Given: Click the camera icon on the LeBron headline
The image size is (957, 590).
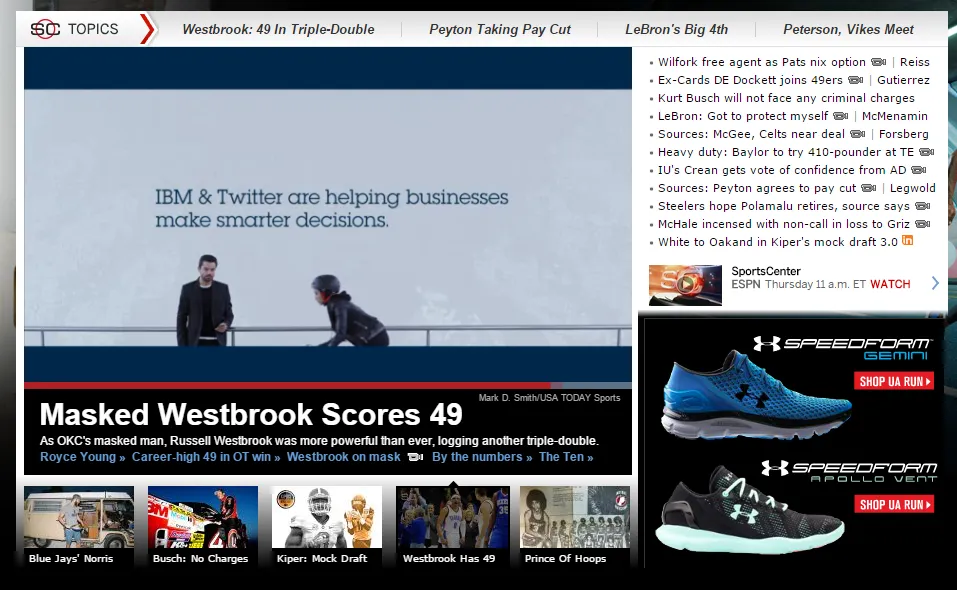Looking at the screenshot, I should tap(839, 116).
